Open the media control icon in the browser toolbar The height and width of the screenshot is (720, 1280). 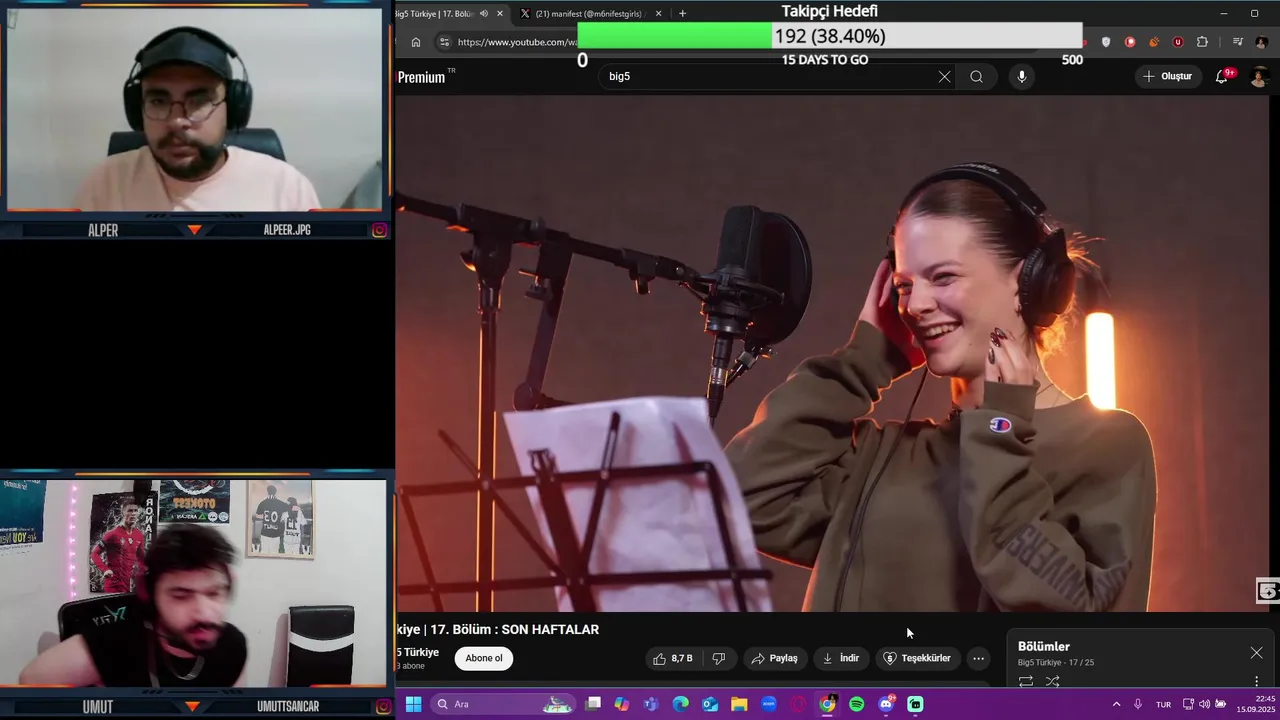click(1237, 42)
